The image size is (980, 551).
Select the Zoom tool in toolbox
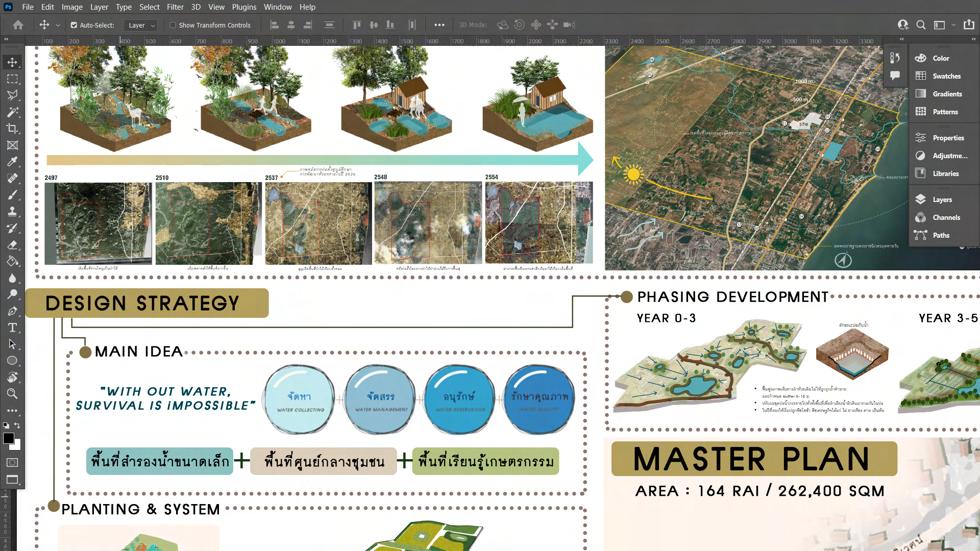(x=12, y=394)
